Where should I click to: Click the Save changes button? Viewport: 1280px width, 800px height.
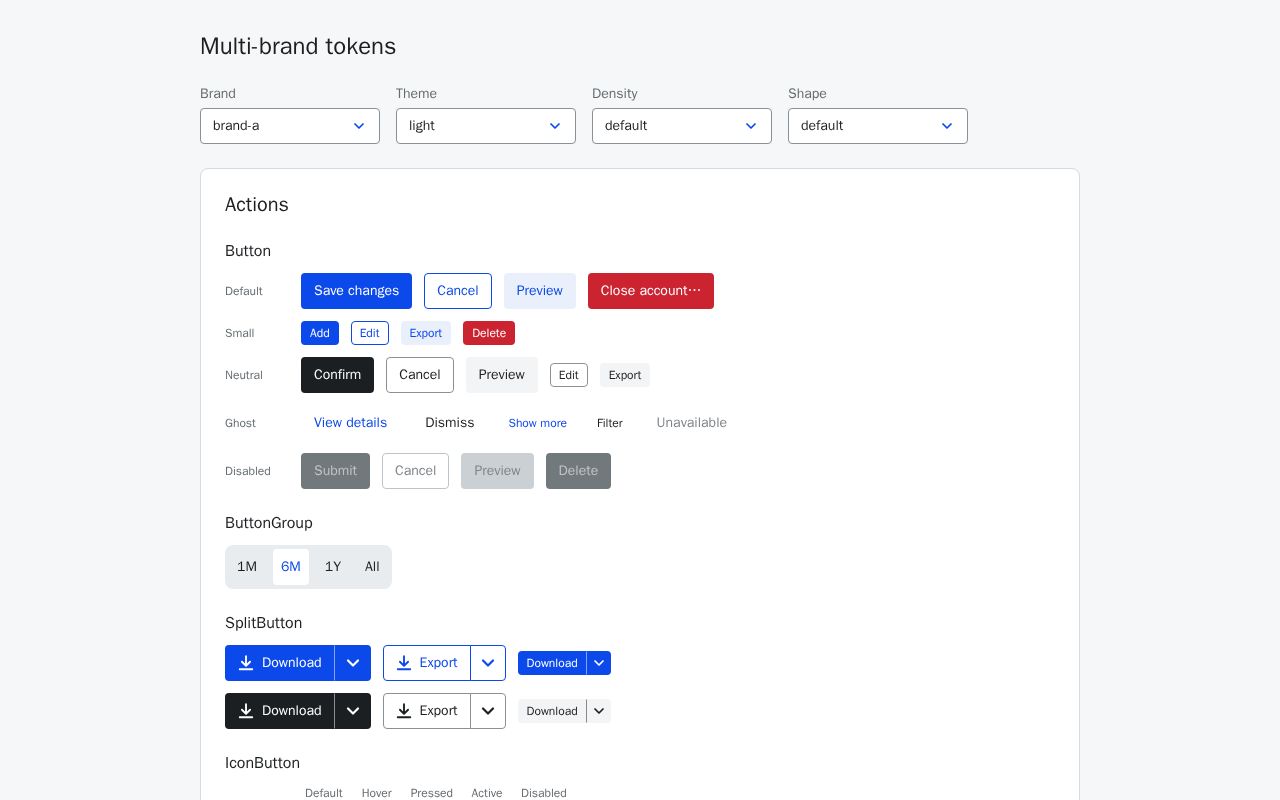pos(356,291)
